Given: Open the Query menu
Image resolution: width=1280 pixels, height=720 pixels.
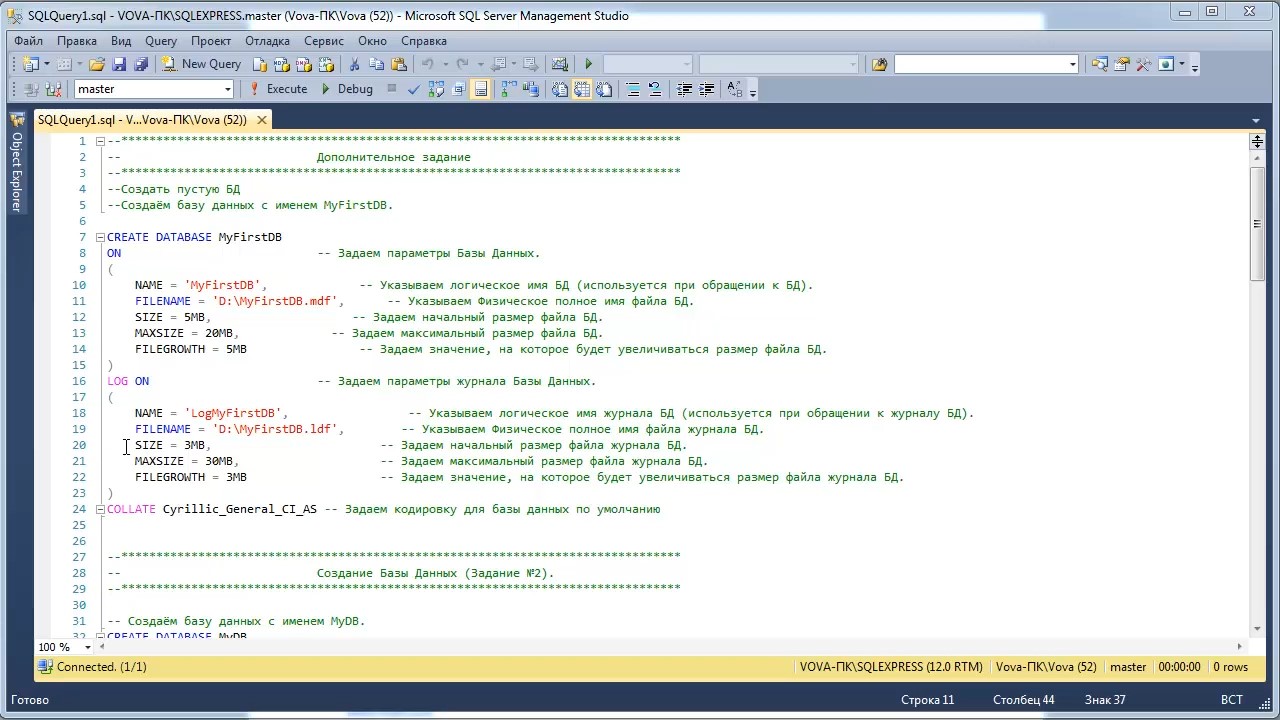Looking at the screenshot, I should point(161,41).
